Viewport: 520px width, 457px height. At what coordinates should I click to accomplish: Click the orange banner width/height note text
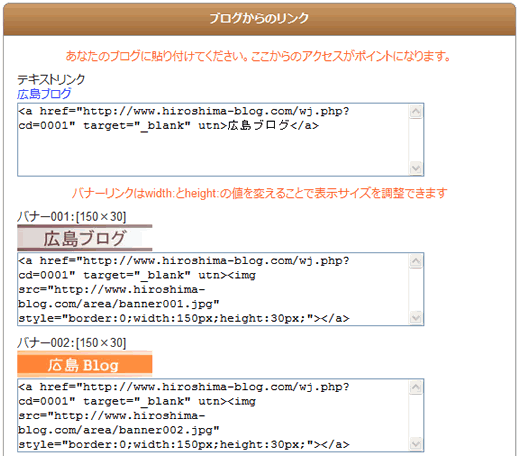260,193
